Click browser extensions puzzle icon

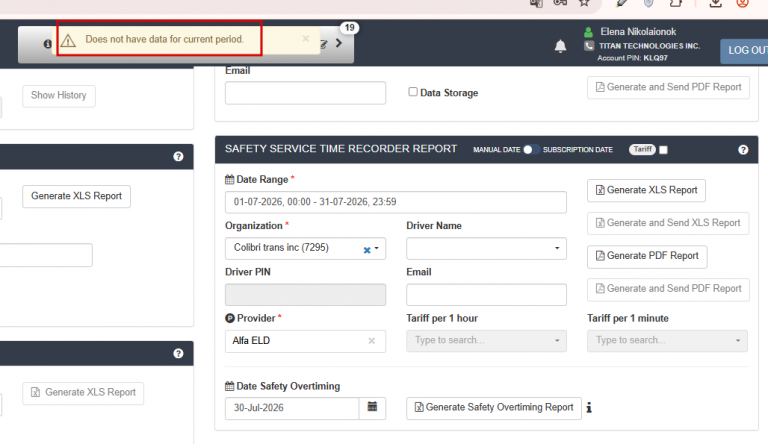(676, 3)
